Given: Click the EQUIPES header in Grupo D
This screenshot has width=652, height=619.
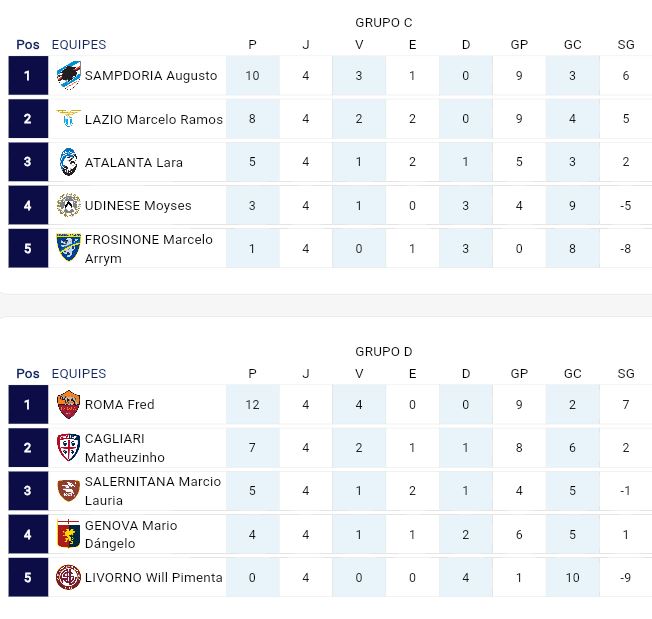Looking at the screenshot, I should (79, 373).
